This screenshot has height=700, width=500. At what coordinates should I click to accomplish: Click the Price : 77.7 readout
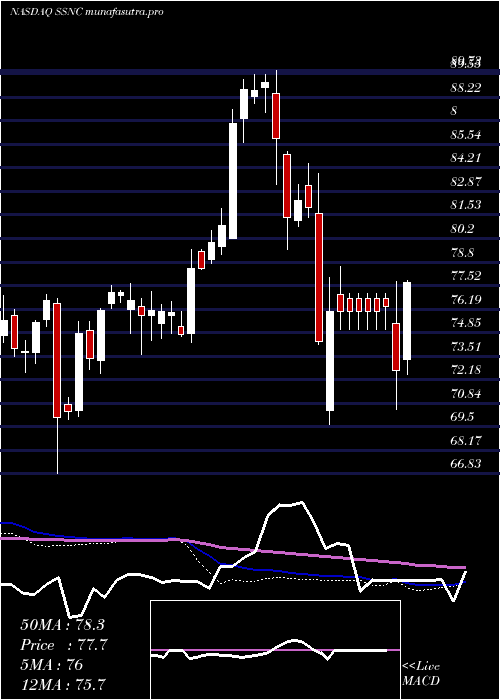pos(64,645)
